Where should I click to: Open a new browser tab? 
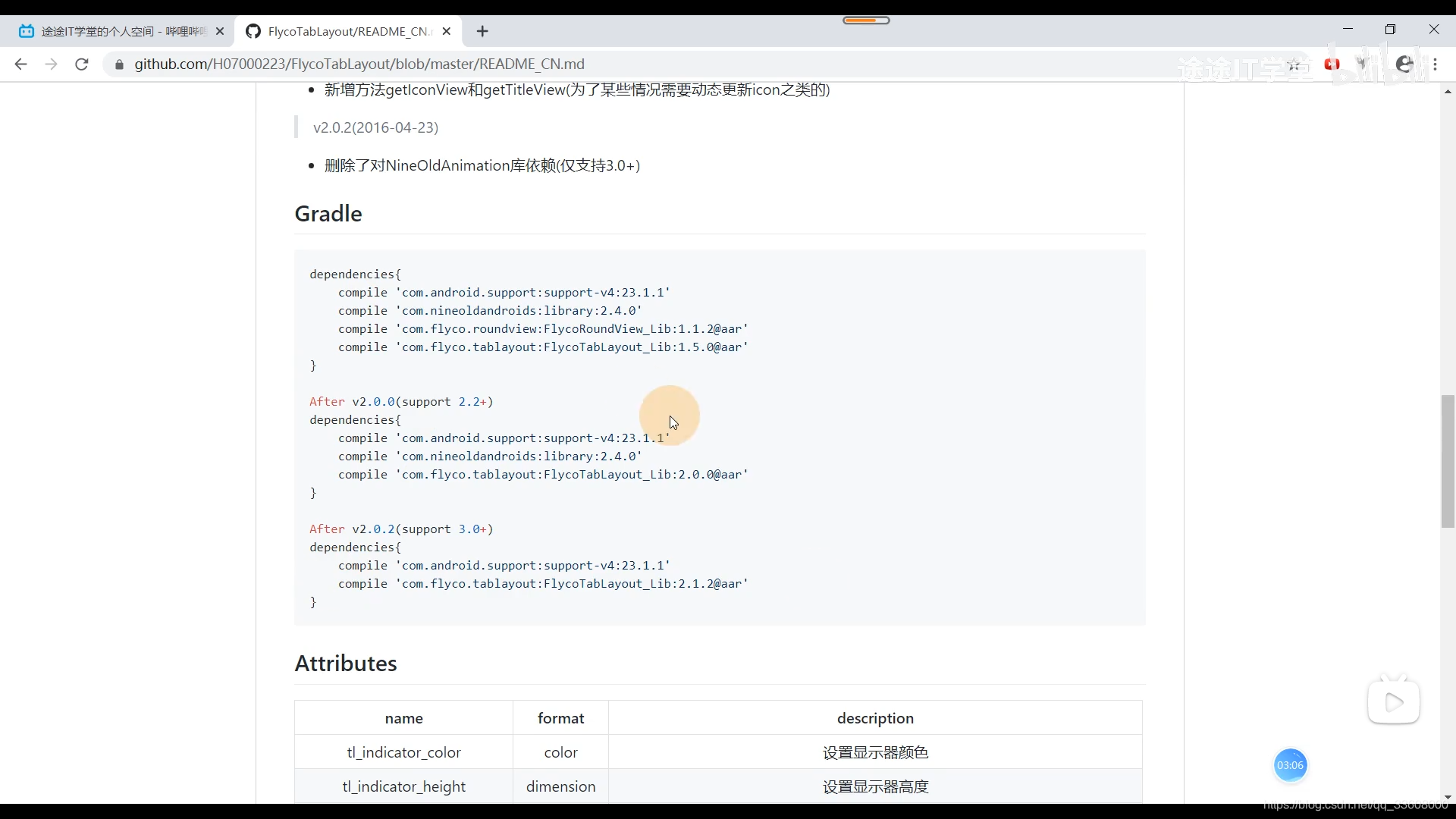pyautogui.click(x=483, y=31)
